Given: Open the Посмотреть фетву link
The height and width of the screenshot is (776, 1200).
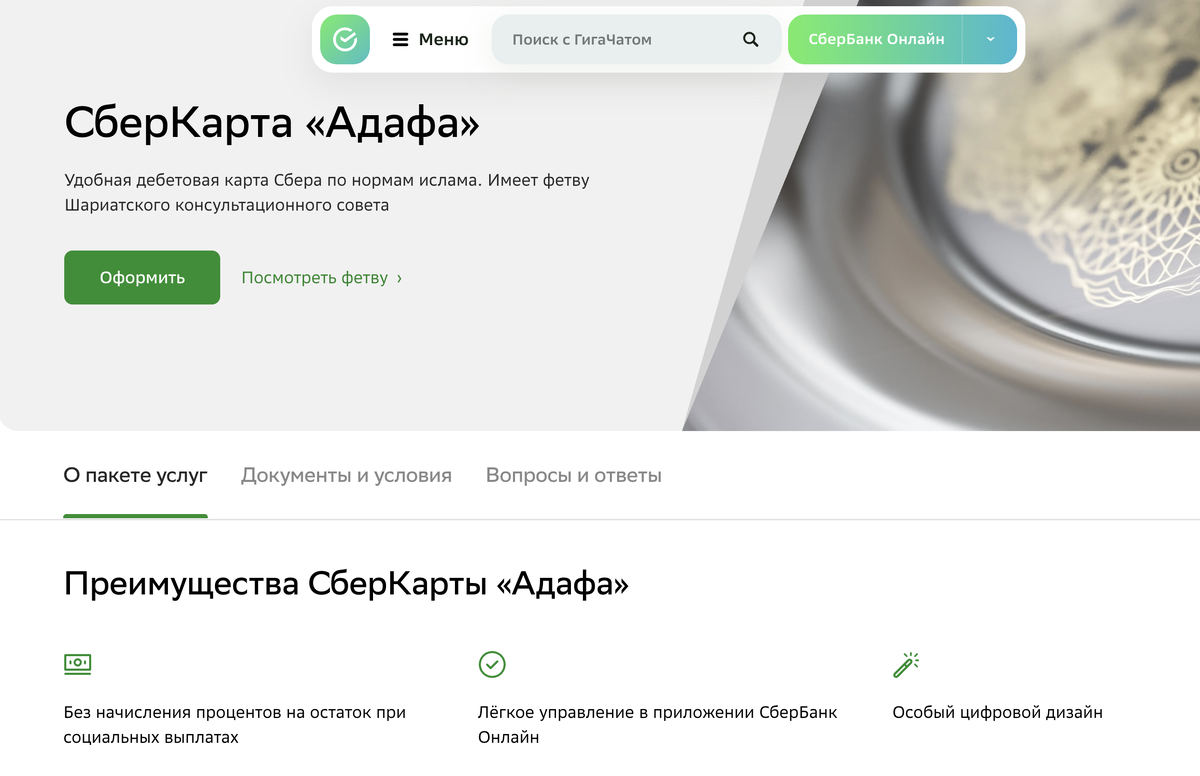Looking at the screenshot, I should [322, 278].
